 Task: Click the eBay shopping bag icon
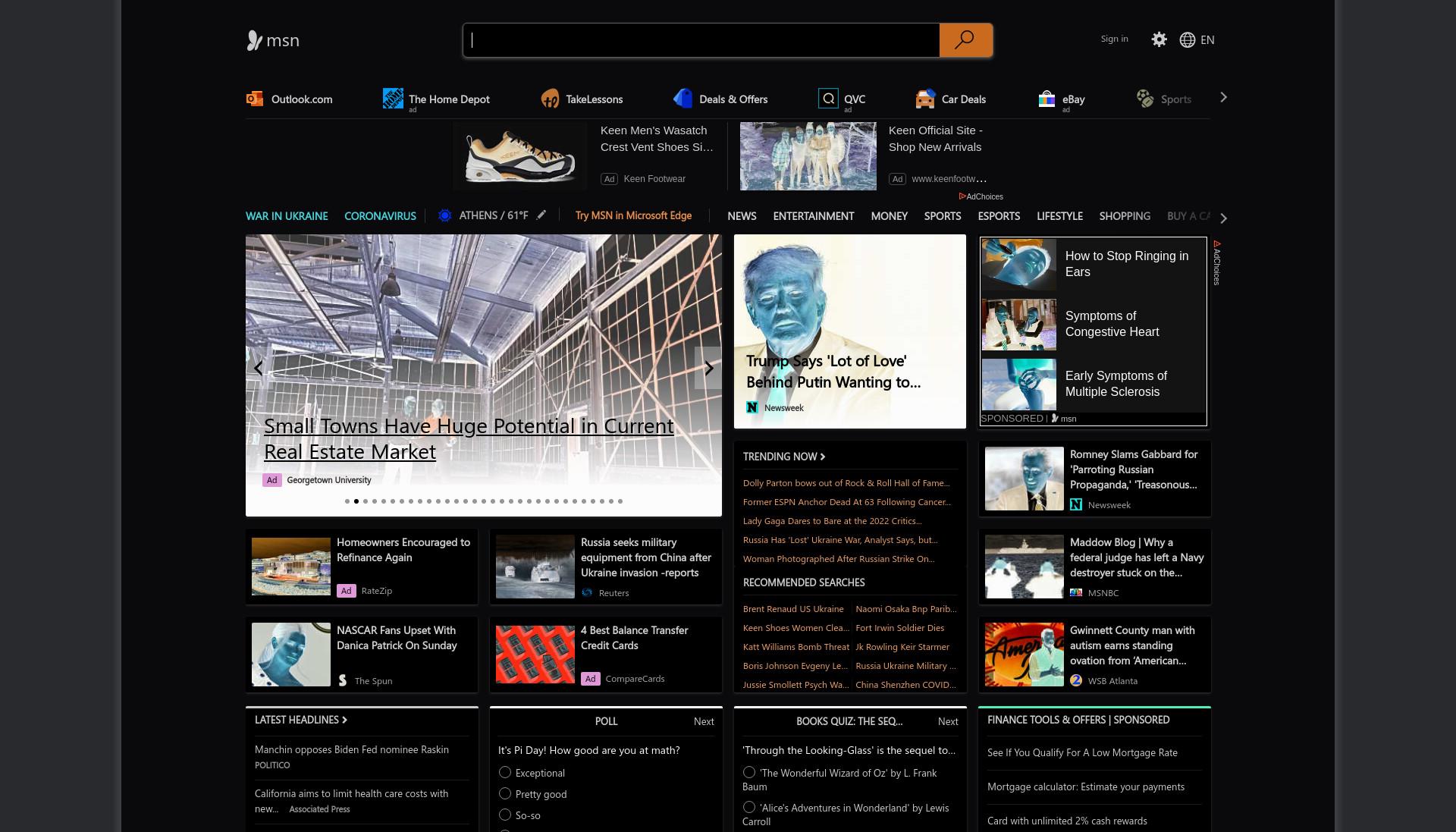[1046, 99]
